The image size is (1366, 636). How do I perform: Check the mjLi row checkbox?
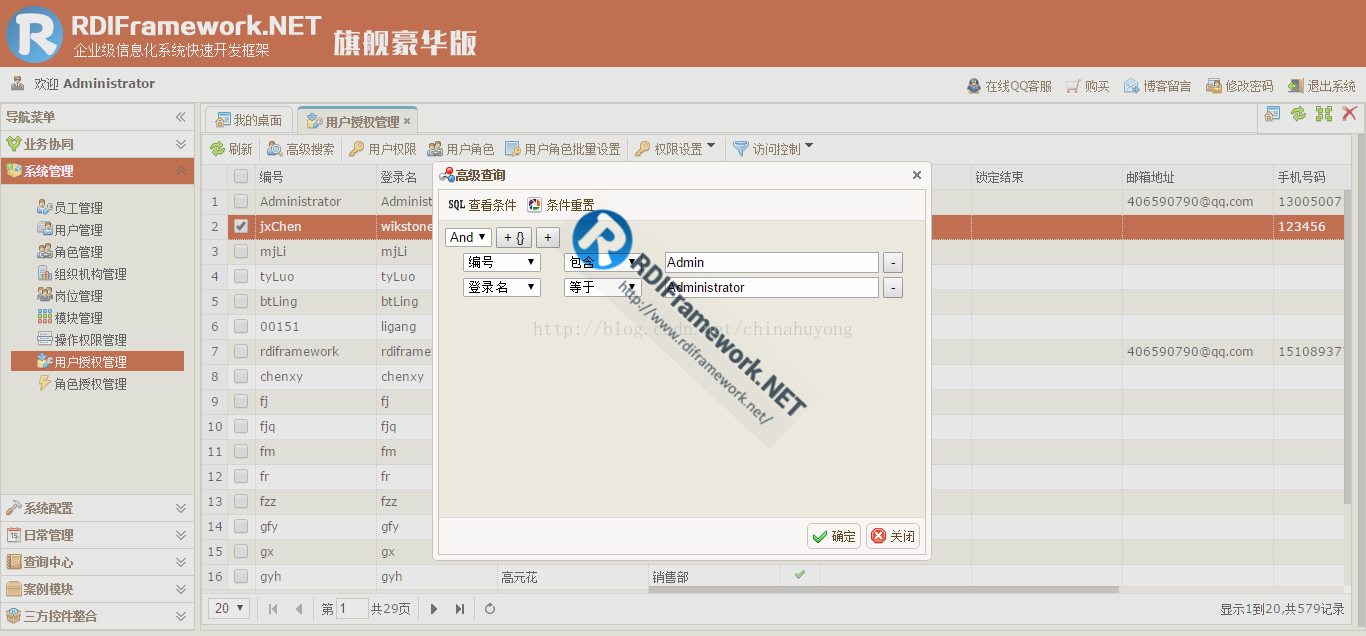click(x=241, y=251)
